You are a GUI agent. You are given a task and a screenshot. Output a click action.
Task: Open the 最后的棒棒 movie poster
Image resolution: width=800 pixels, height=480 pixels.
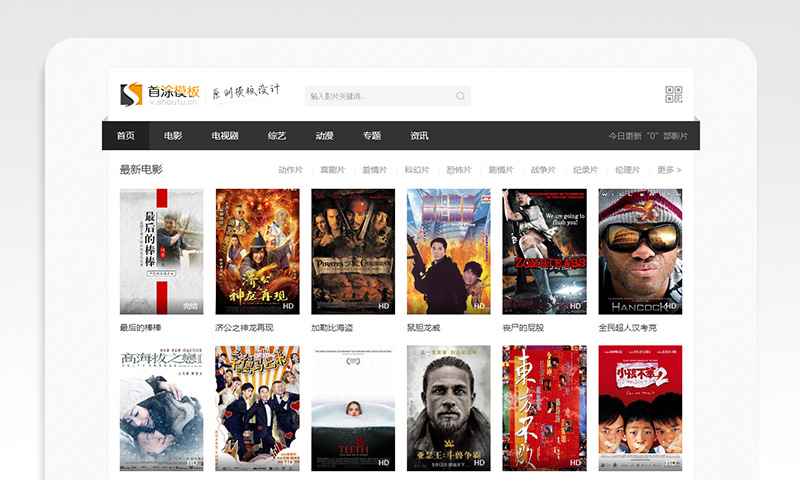coord(161,251)
